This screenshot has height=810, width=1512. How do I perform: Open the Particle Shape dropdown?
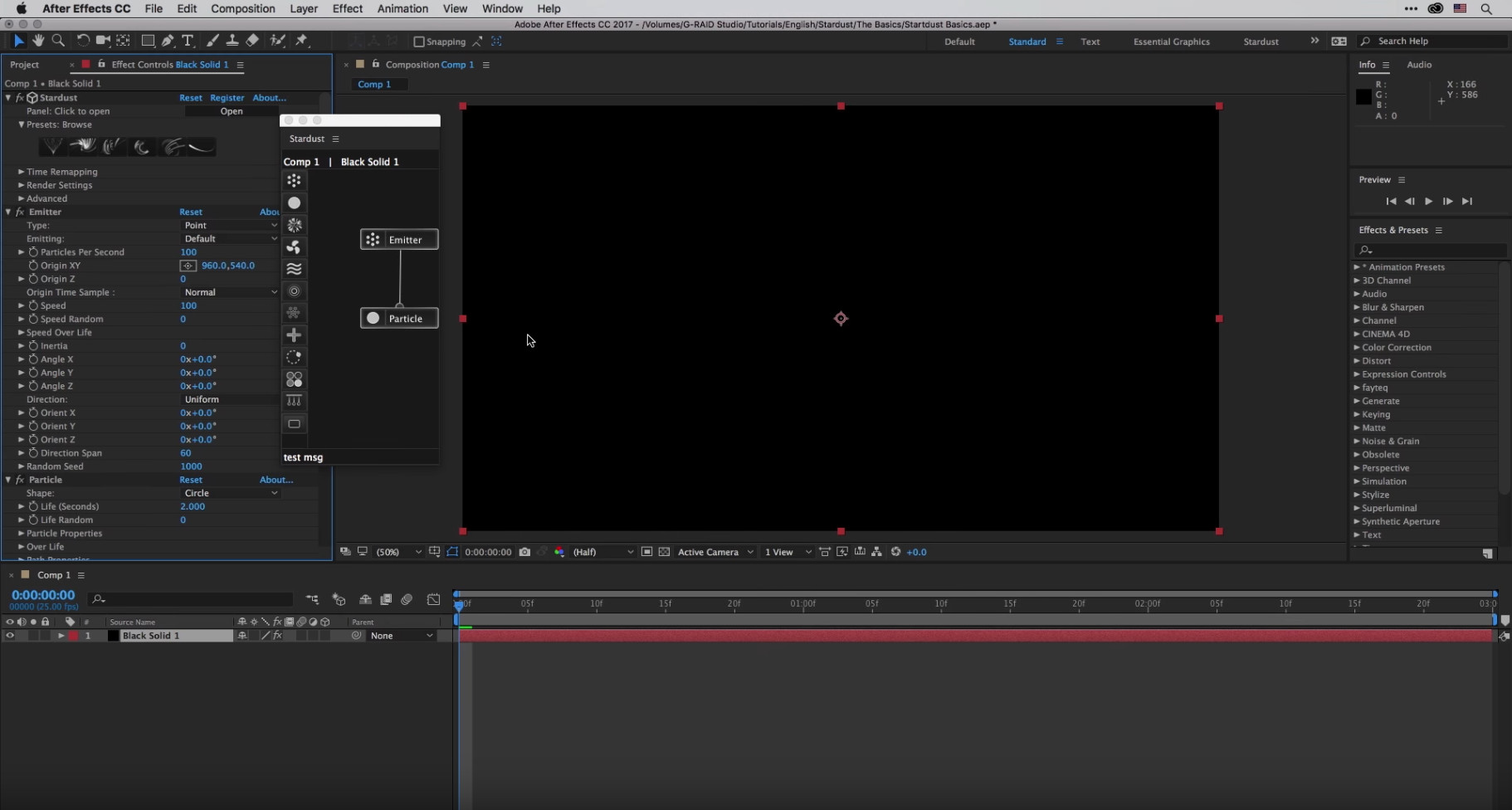230,493
